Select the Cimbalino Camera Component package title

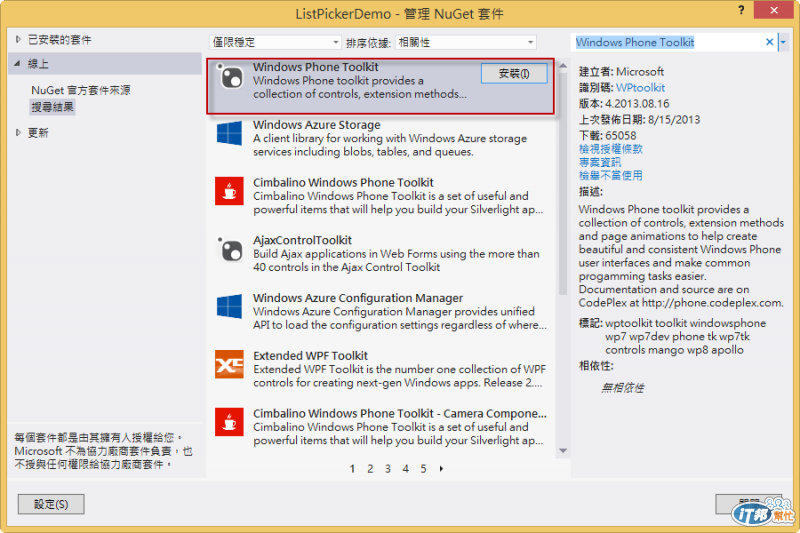click(399, 413)
